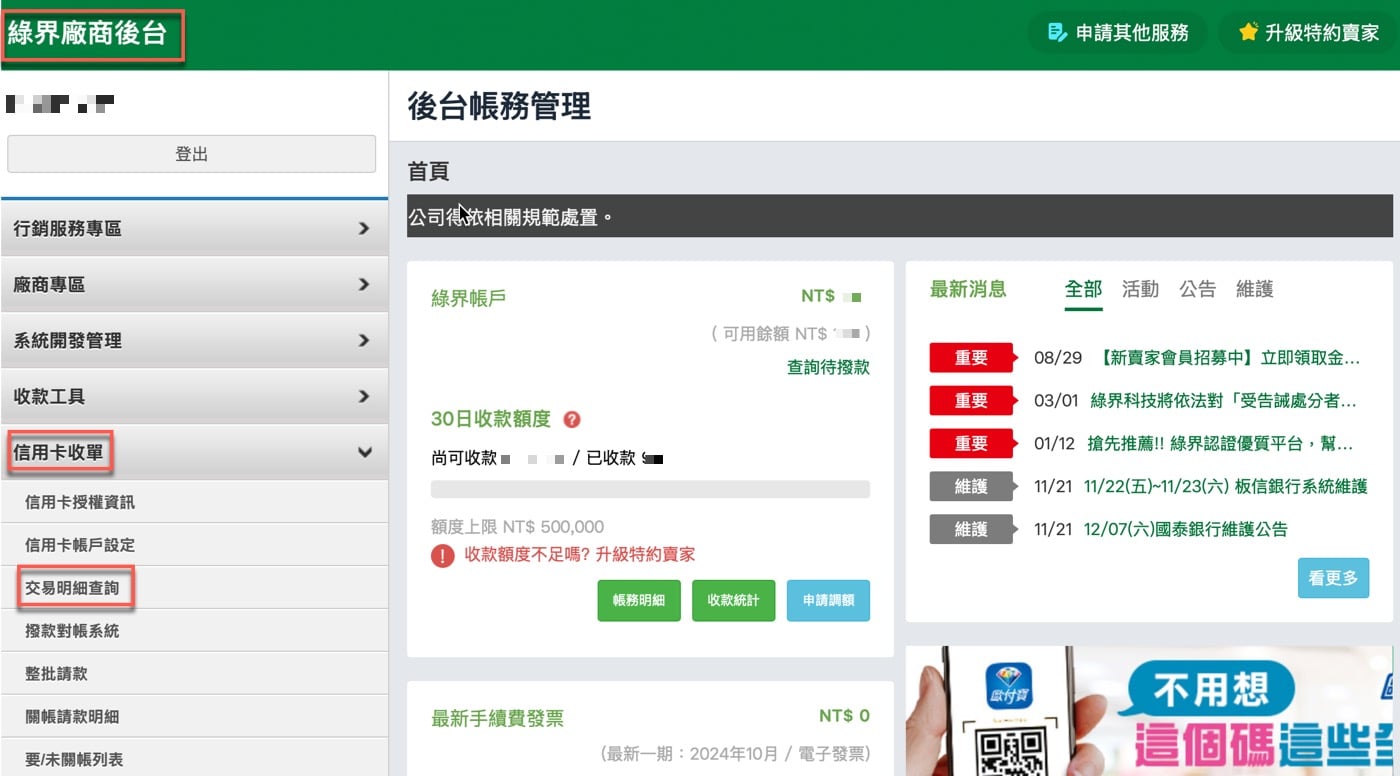Viewport: 1400px width, 776px height.
Task: Open the 綠界科技將依法對 news item
Action: (1223, 400)
